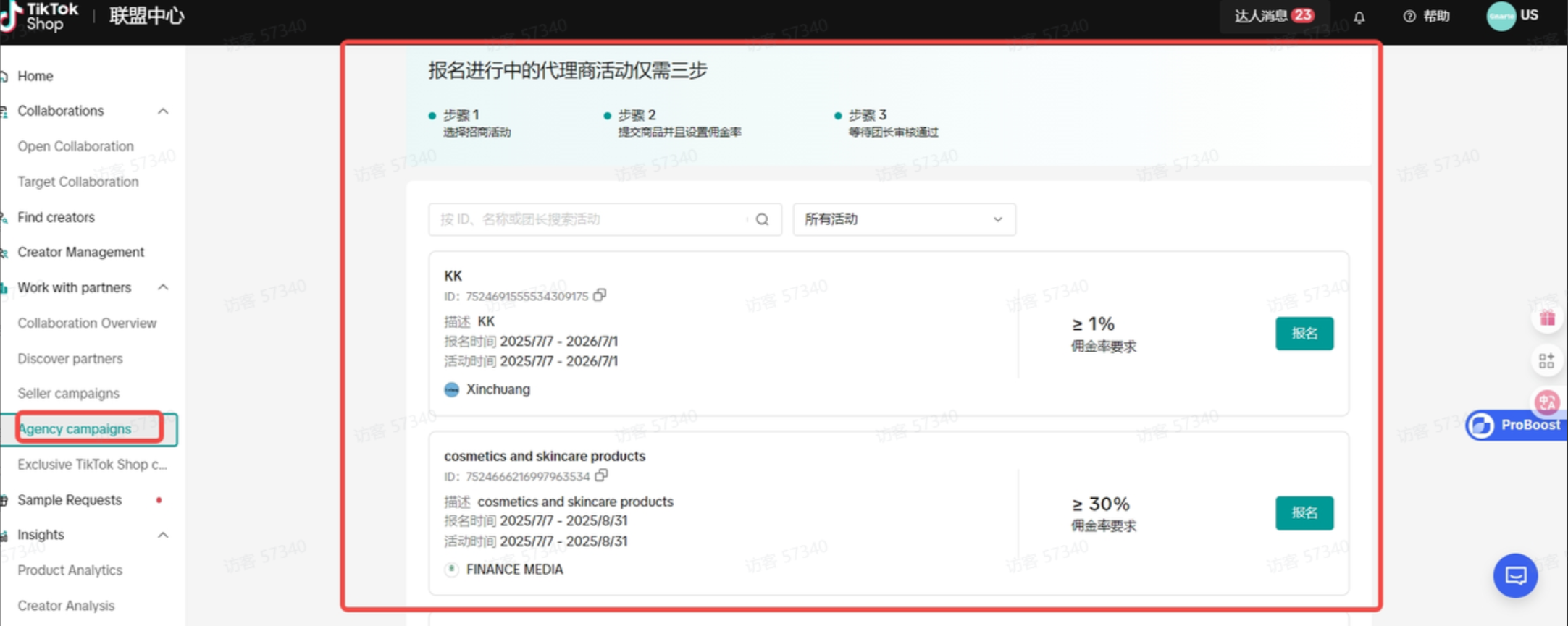
Task: Click 报名 for the KK campaign
Action: [1304, 333]
